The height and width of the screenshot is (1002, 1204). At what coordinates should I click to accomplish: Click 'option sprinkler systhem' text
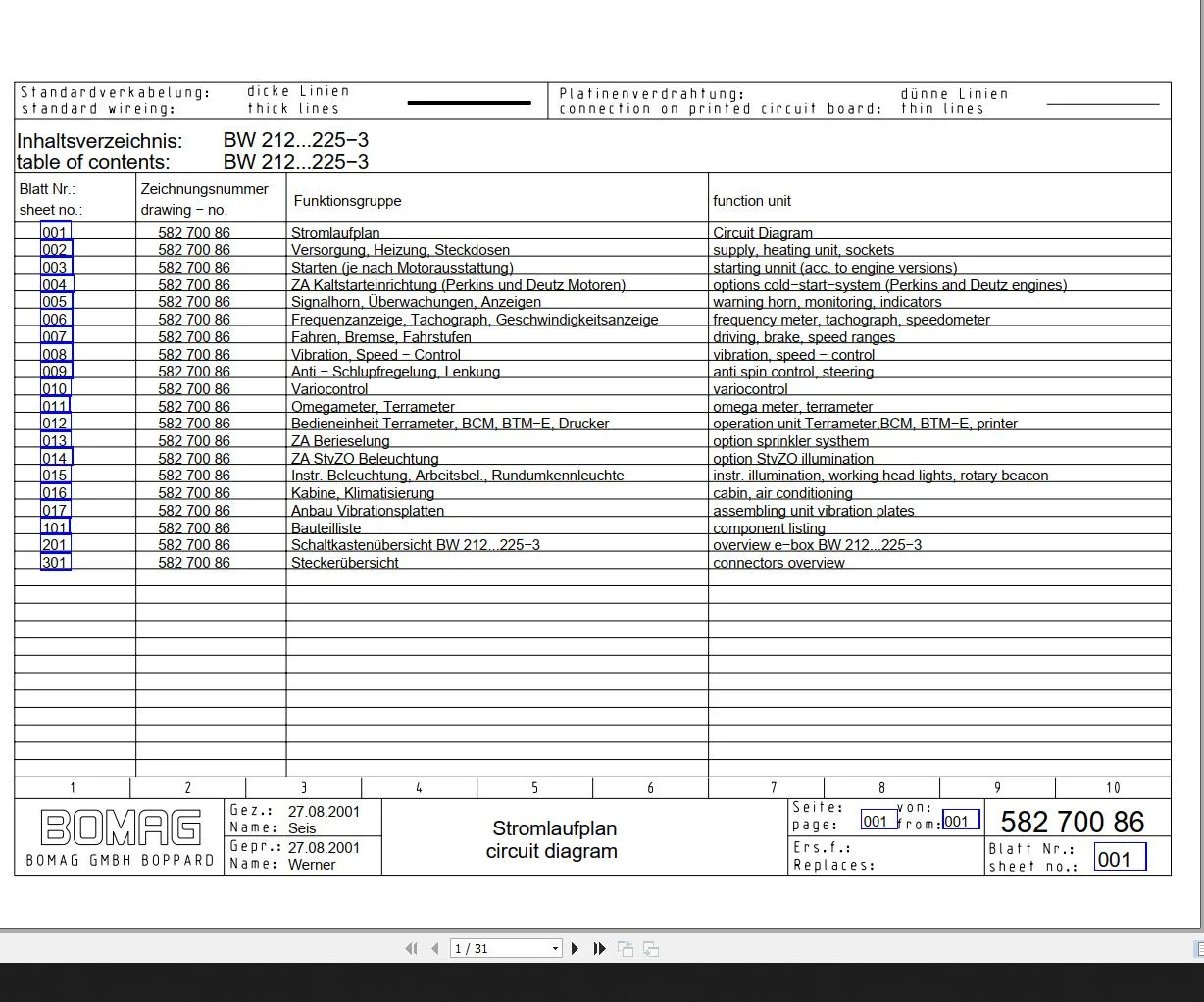point(790,440)
